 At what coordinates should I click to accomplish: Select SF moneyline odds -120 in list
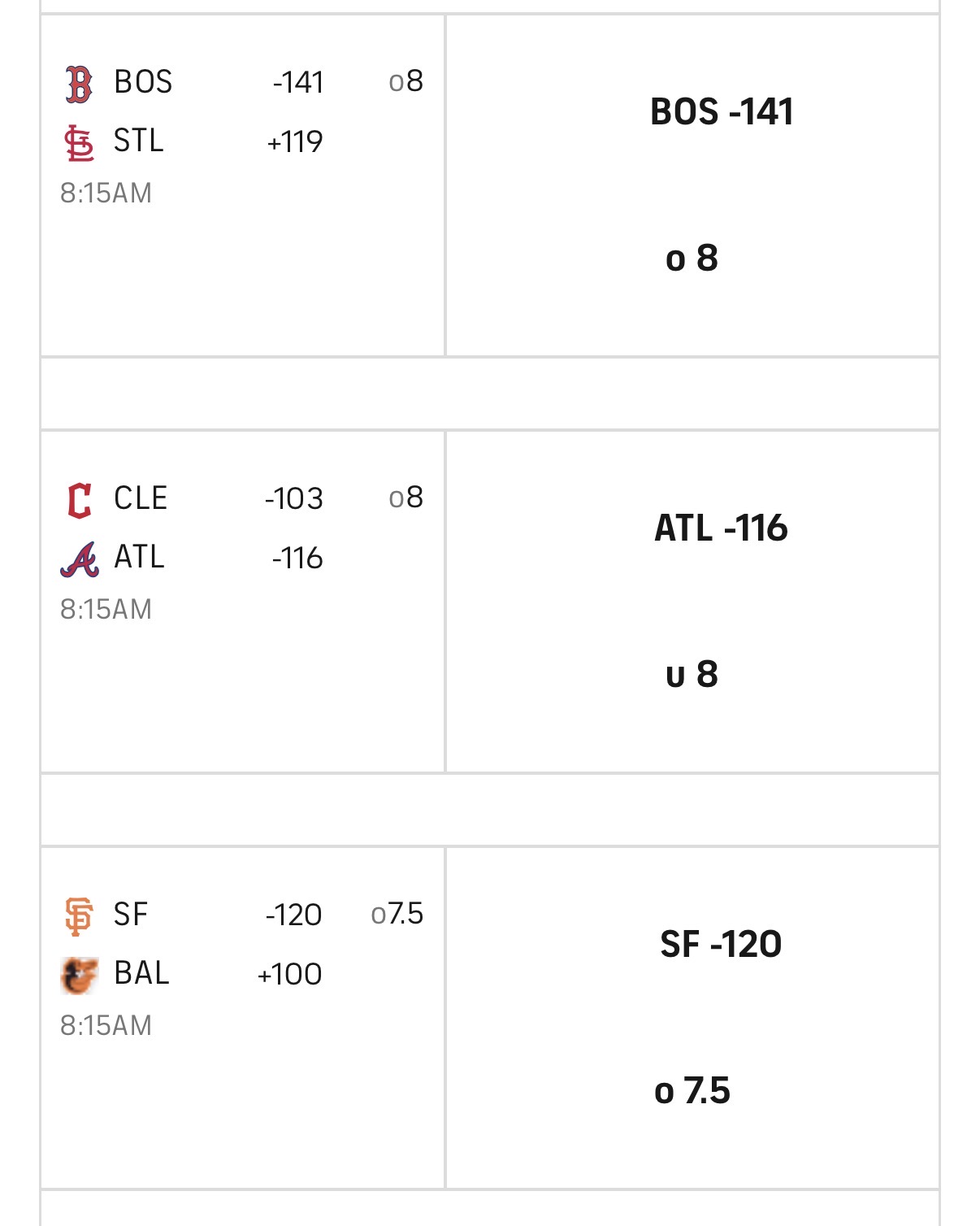pos(294,915)
